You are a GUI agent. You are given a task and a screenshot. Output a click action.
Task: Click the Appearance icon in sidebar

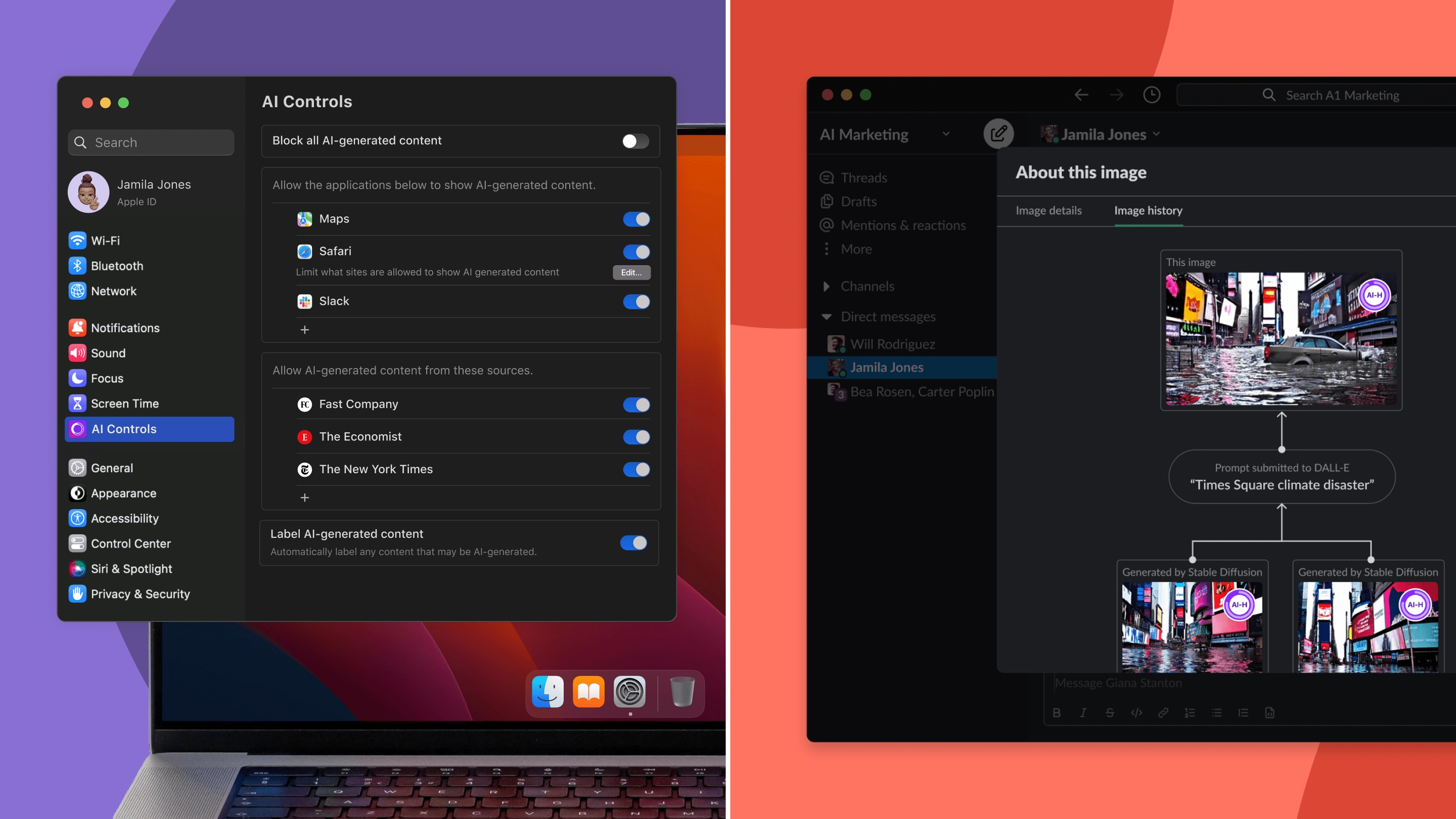(x=77, y=493)
